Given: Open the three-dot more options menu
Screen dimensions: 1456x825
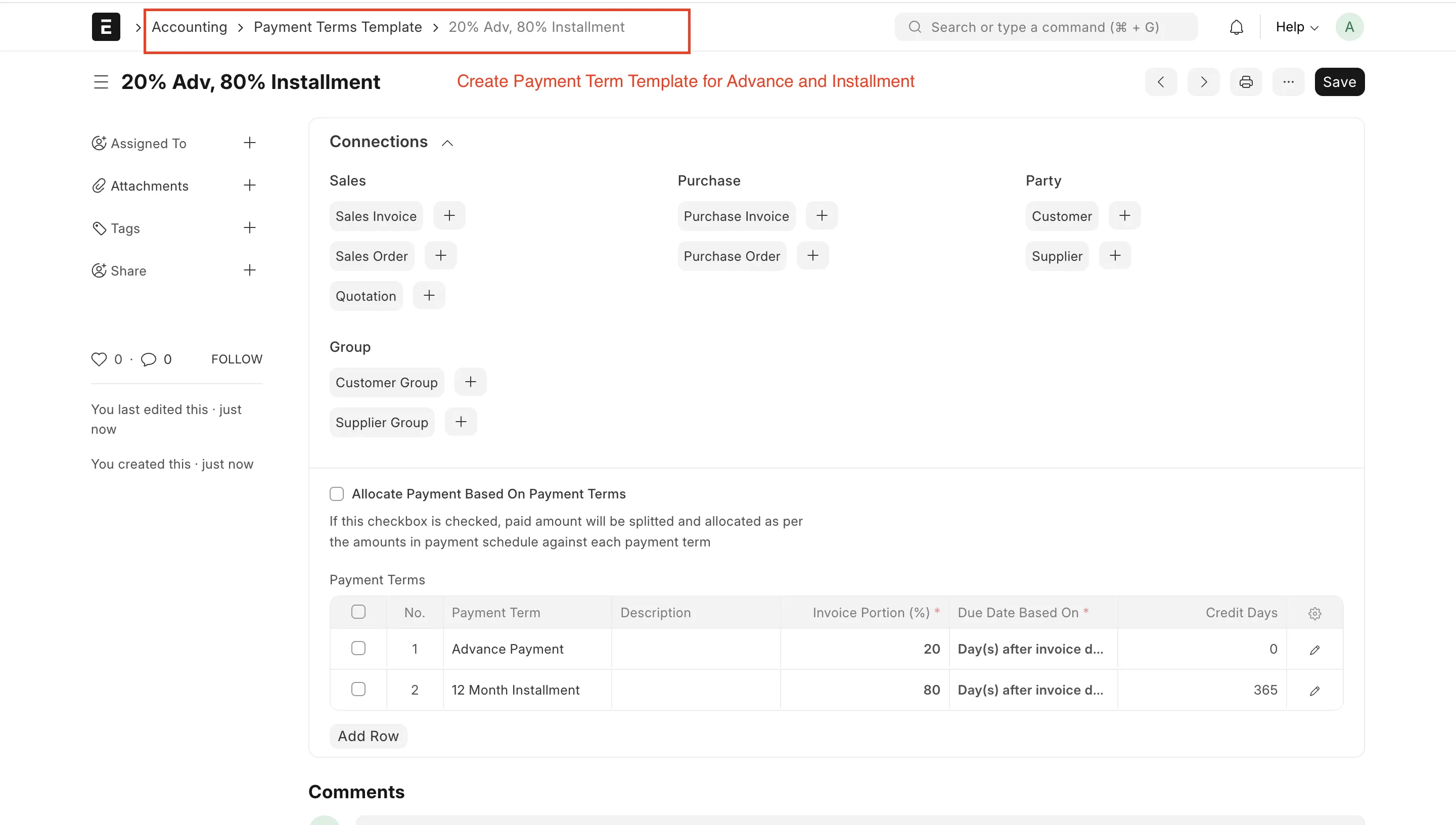Looking at the screenshot, I should [1288, 82].
